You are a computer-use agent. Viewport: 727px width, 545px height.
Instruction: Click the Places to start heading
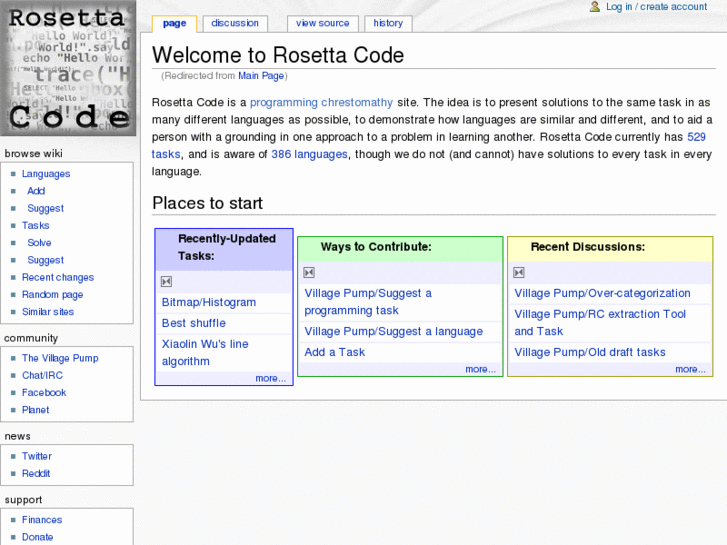coord(207,203)
